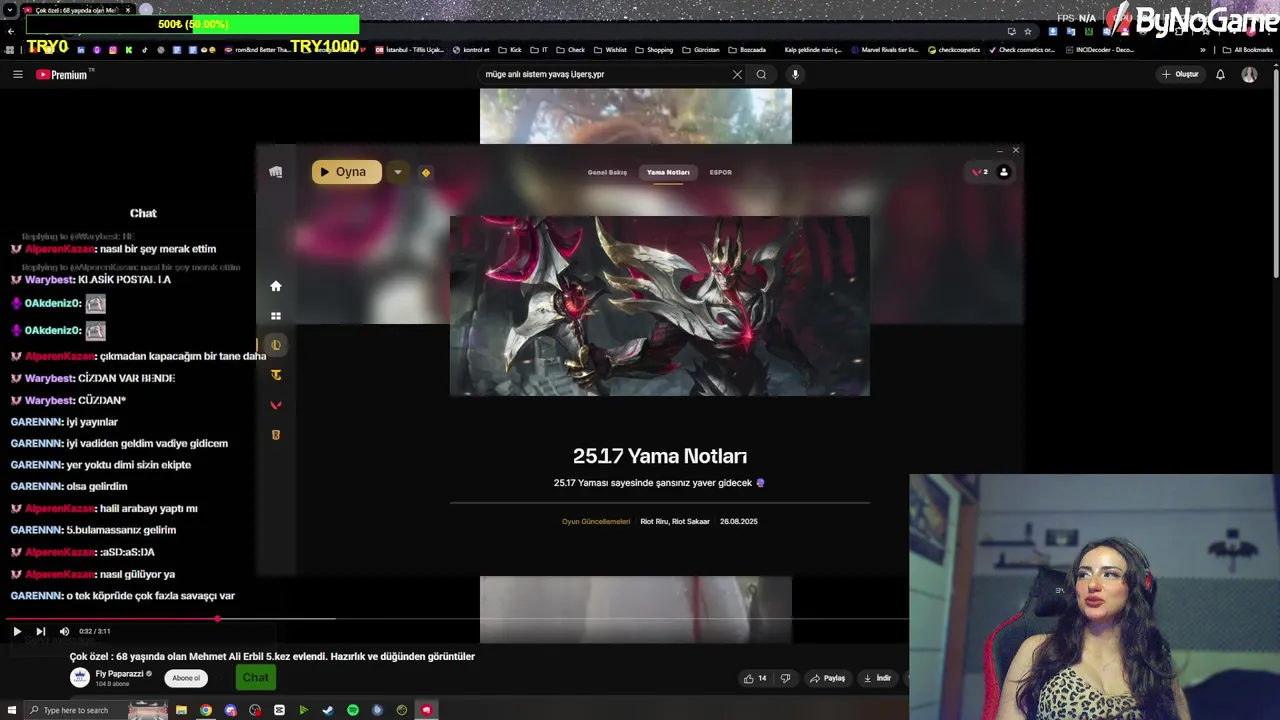1280x720 pixels.
Task: Click chat line 'KLASİK POSTALLA'
Action: point(124,280)
